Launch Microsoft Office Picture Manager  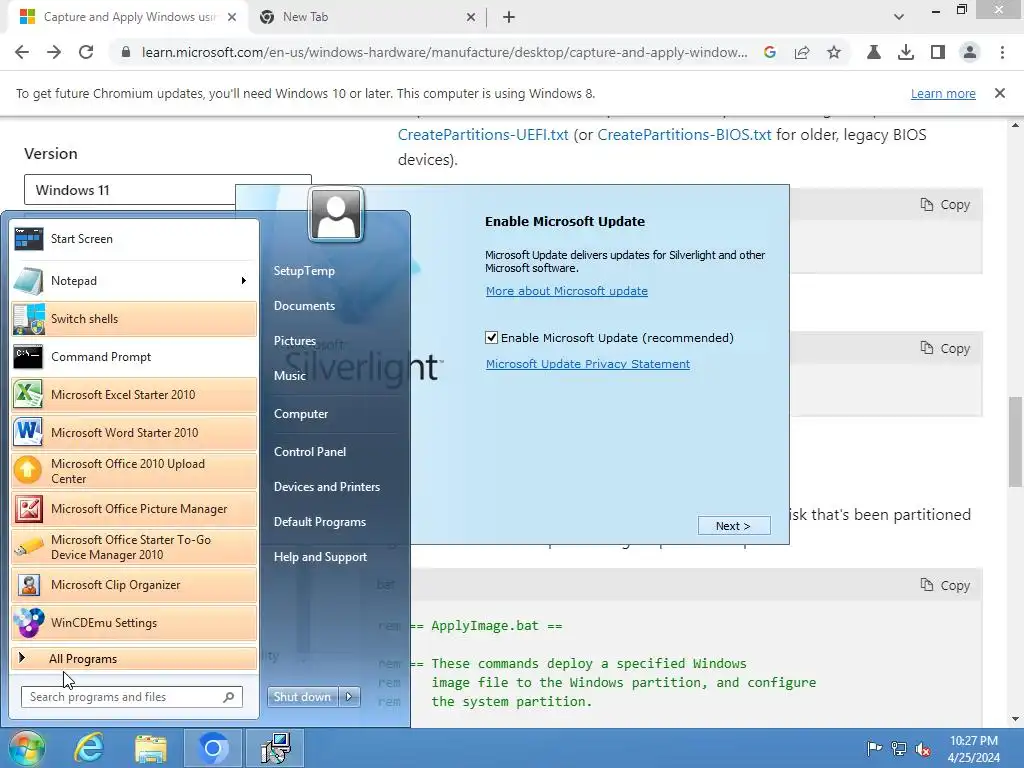pos(134,509)
